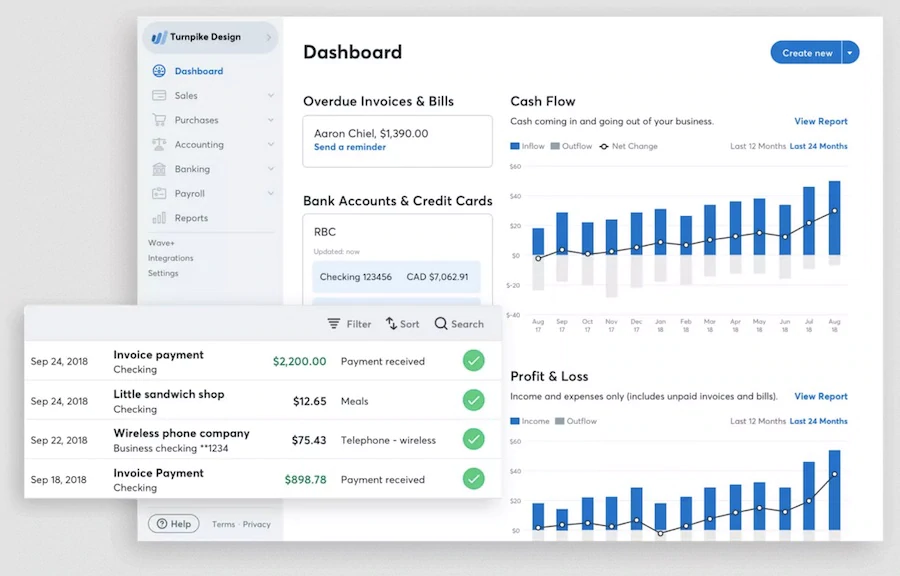Open the Dashboard menu item

199,71
